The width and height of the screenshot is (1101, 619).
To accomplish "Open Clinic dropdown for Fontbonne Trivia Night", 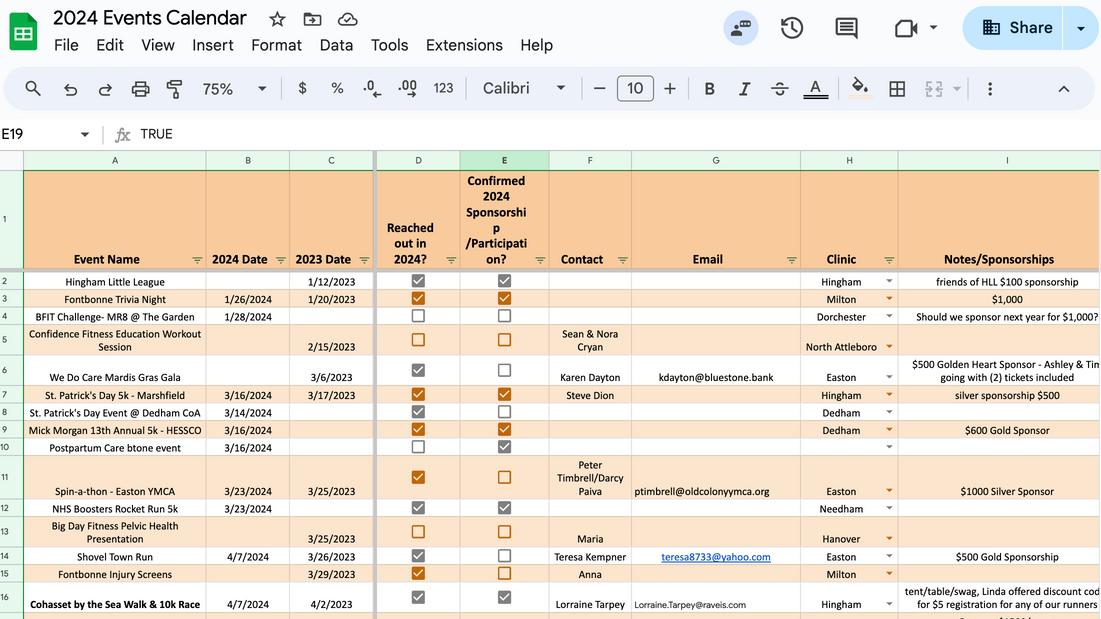I will tap(889, 299).
